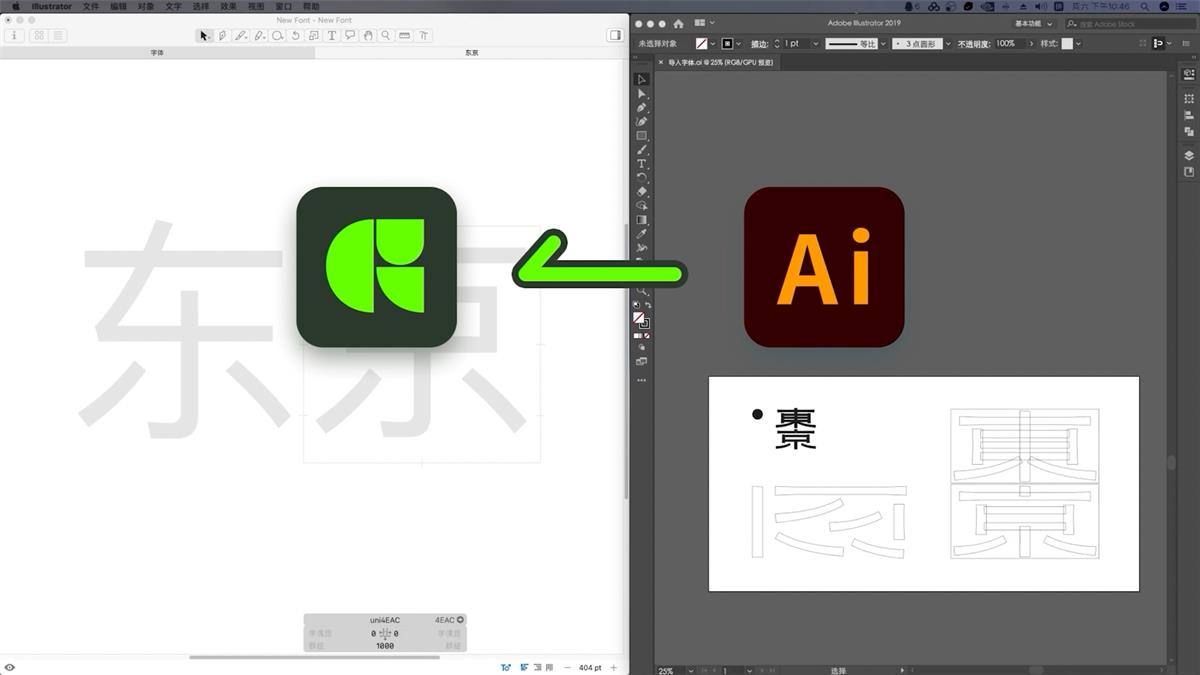This screenshot has width=1200, height=675.
Task: Switch to grid view in Glyphs
Action: click(39, 35)
